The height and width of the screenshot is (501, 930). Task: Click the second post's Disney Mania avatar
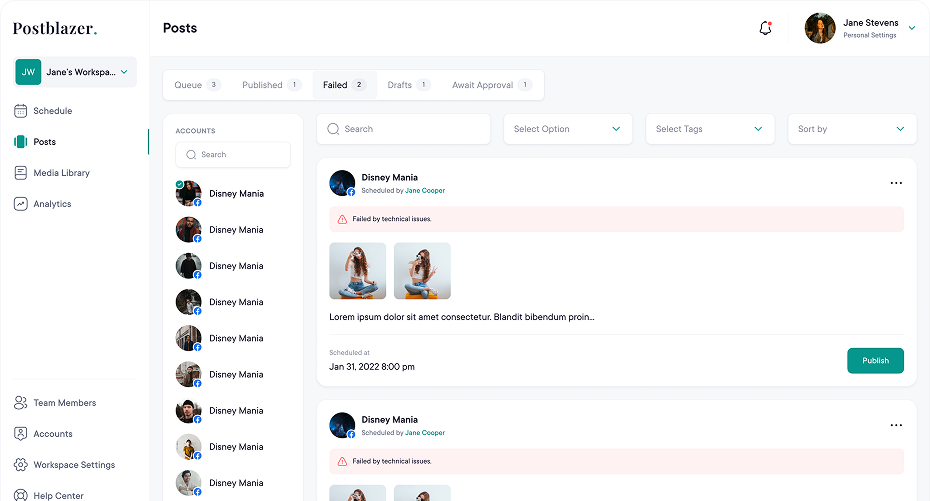342,425
